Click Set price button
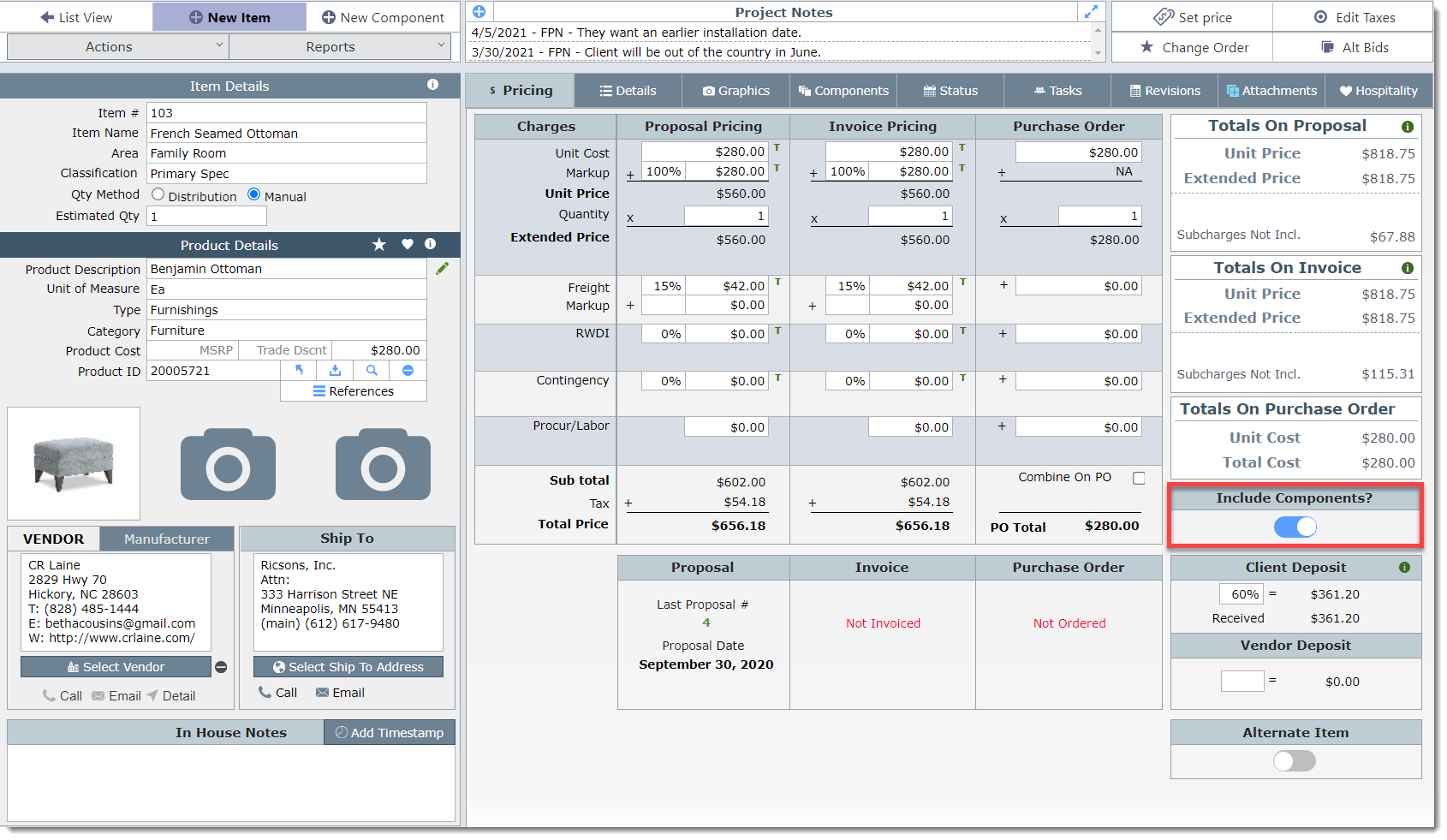Viewport: 1447px width, 840px height. (1193, 17)
